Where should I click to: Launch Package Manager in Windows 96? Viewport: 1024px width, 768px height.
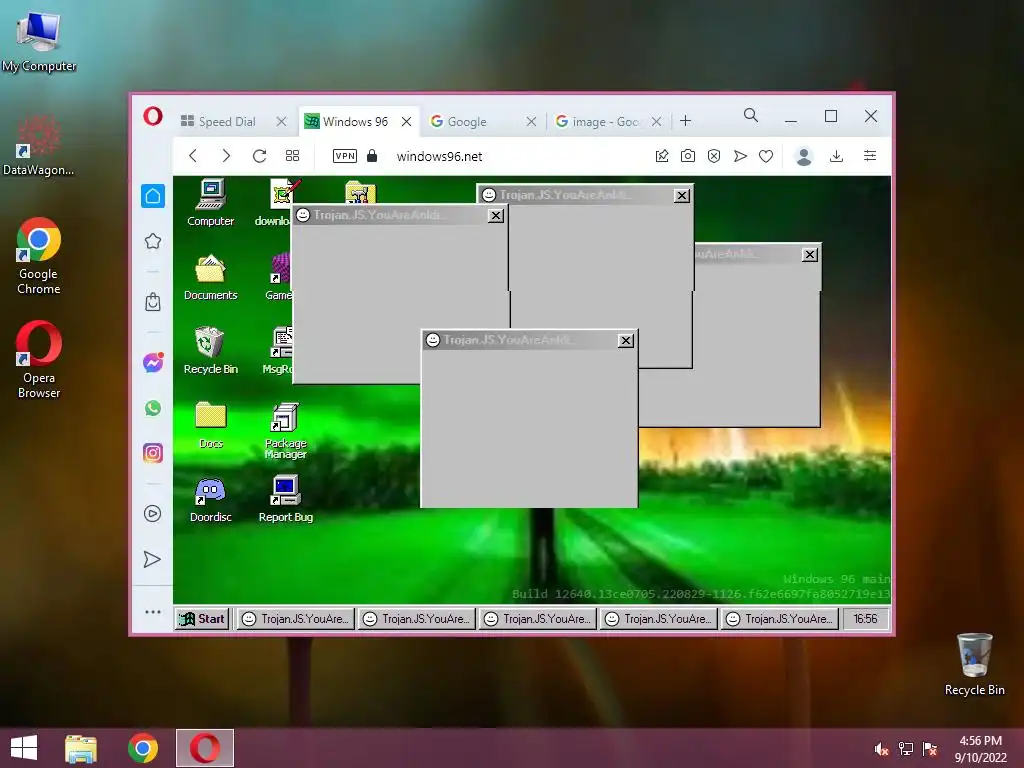(285, 430)
